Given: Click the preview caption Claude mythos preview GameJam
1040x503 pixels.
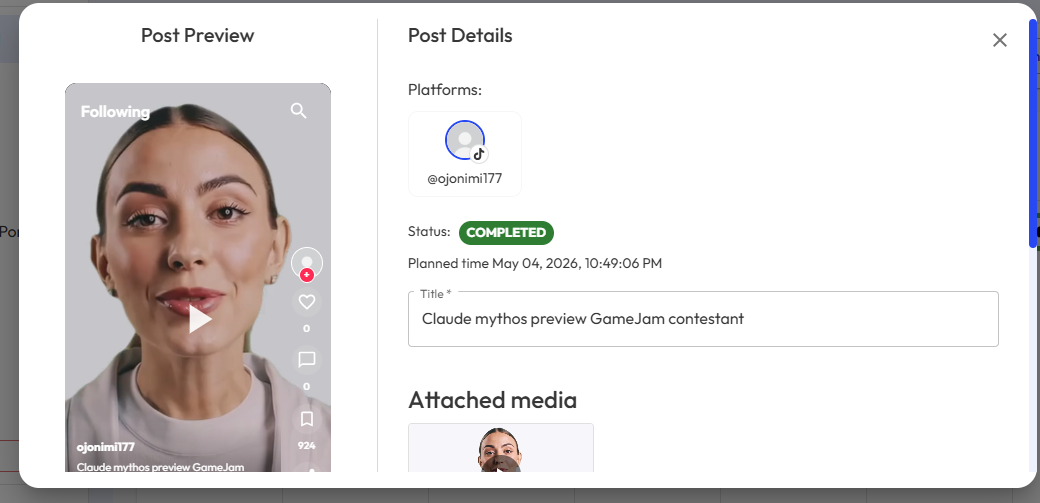Looking at the screenshot, I should tap(161, 467).
